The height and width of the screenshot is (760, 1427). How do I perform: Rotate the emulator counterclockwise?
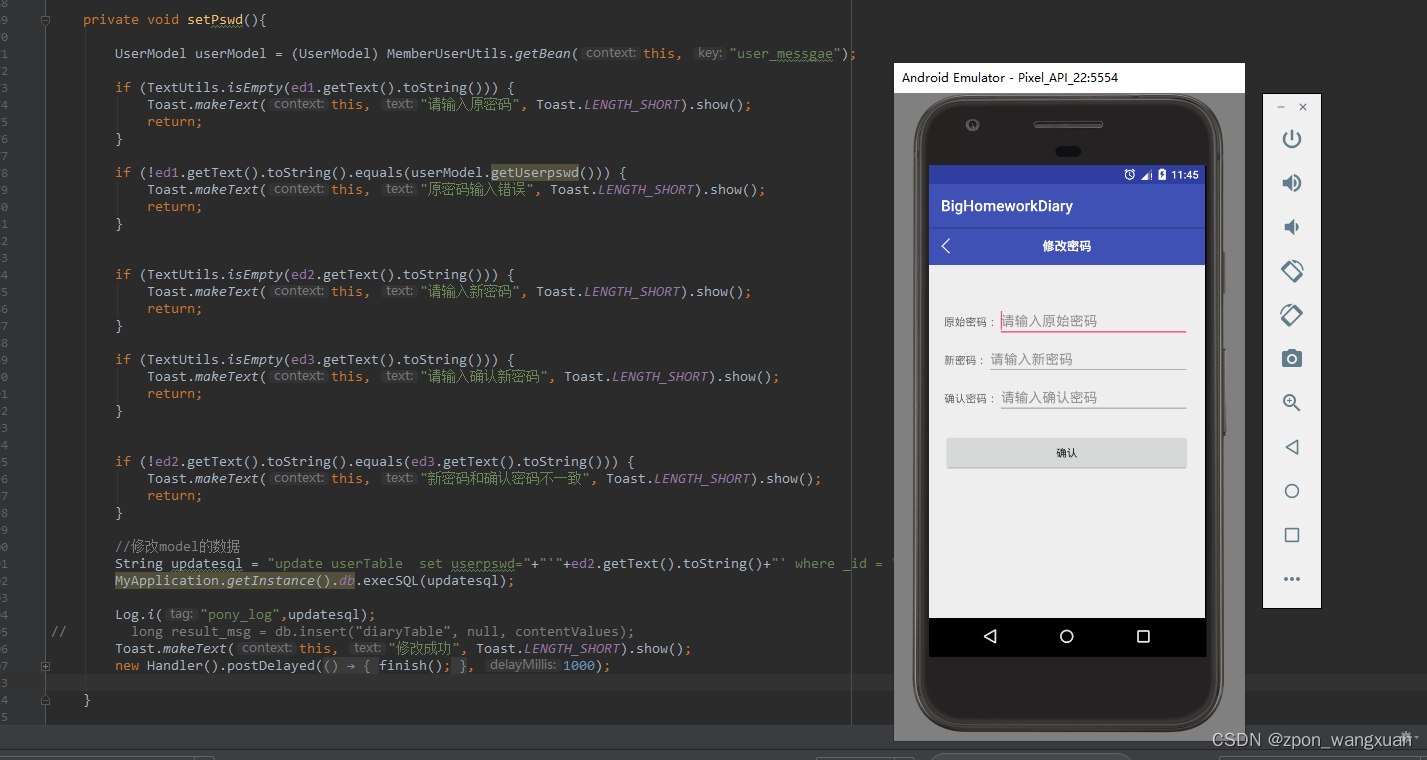(1291, 270)
